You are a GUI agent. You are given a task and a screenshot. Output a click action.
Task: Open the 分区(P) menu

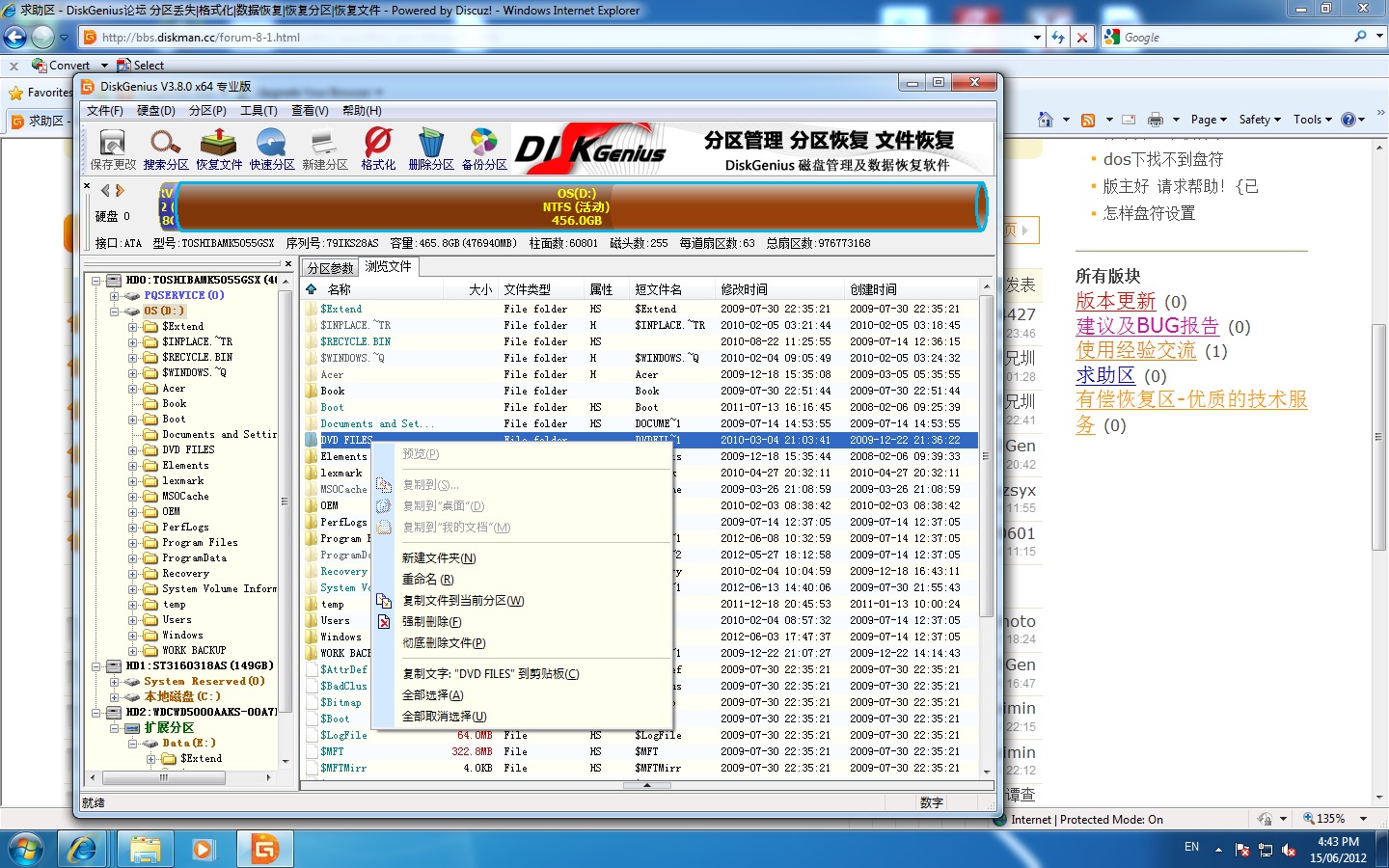[207, 111]
